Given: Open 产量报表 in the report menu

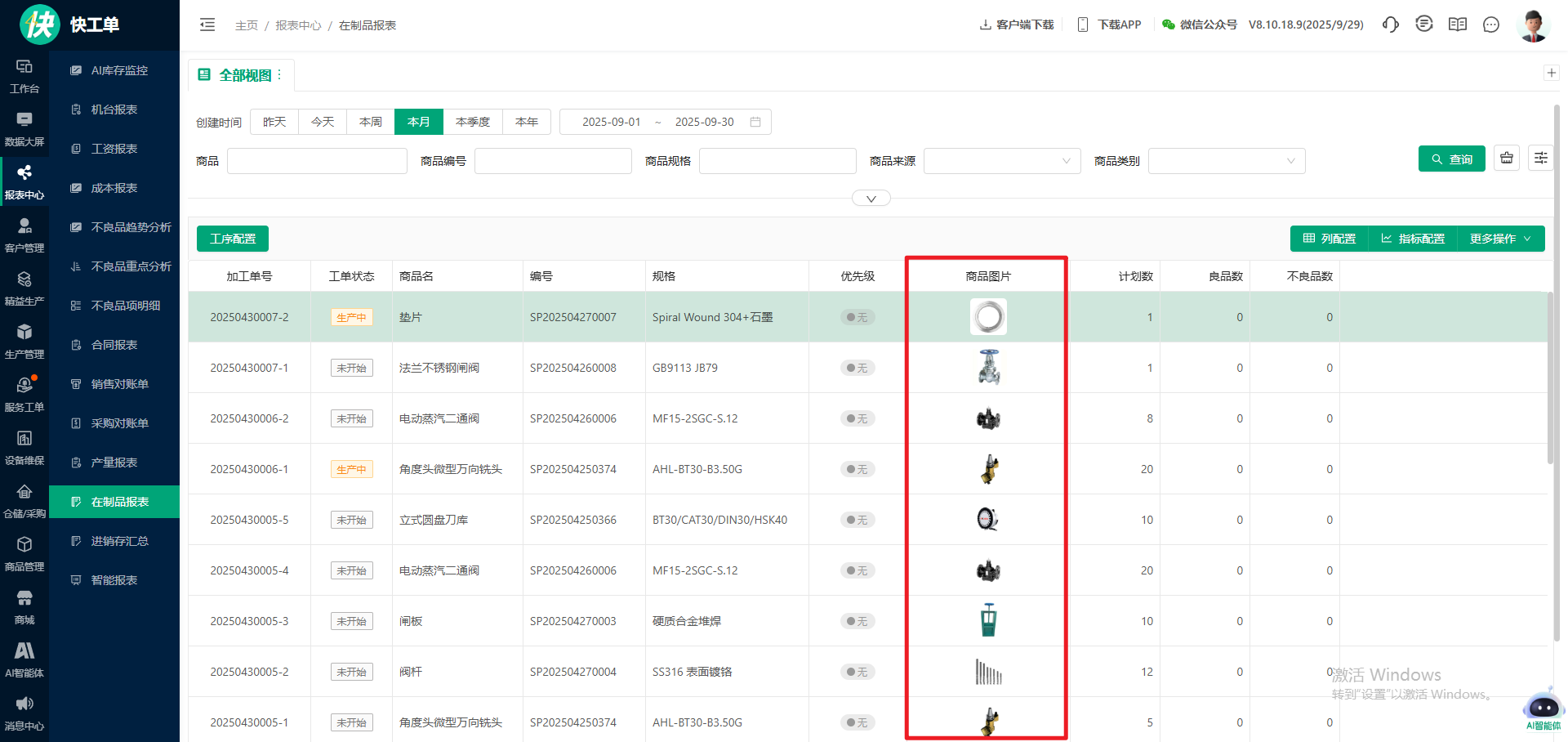Looking at the screenshot, I should pos(114,463).
